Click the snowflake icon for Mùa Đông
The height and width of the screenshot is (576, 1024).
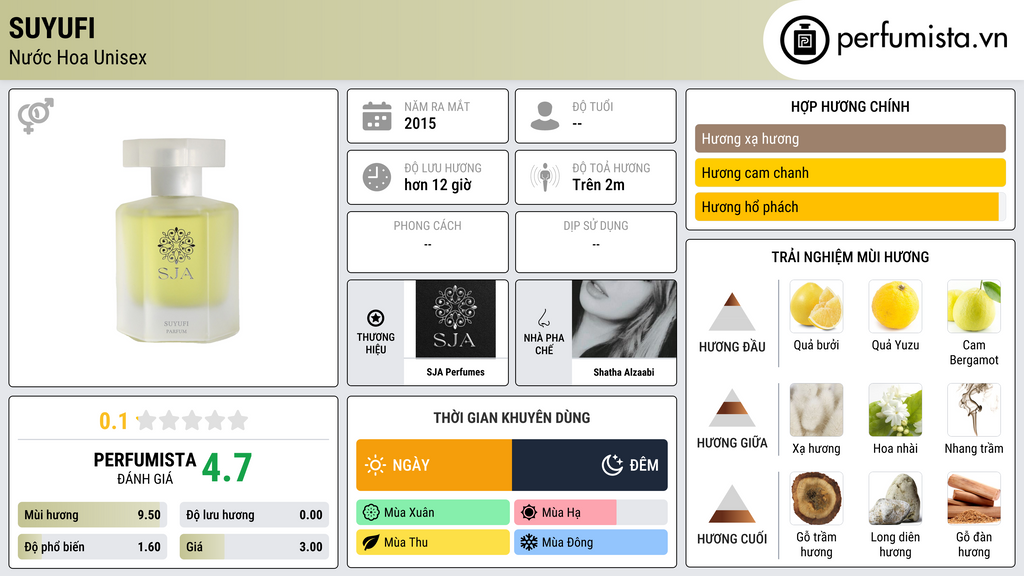point(529,543)
